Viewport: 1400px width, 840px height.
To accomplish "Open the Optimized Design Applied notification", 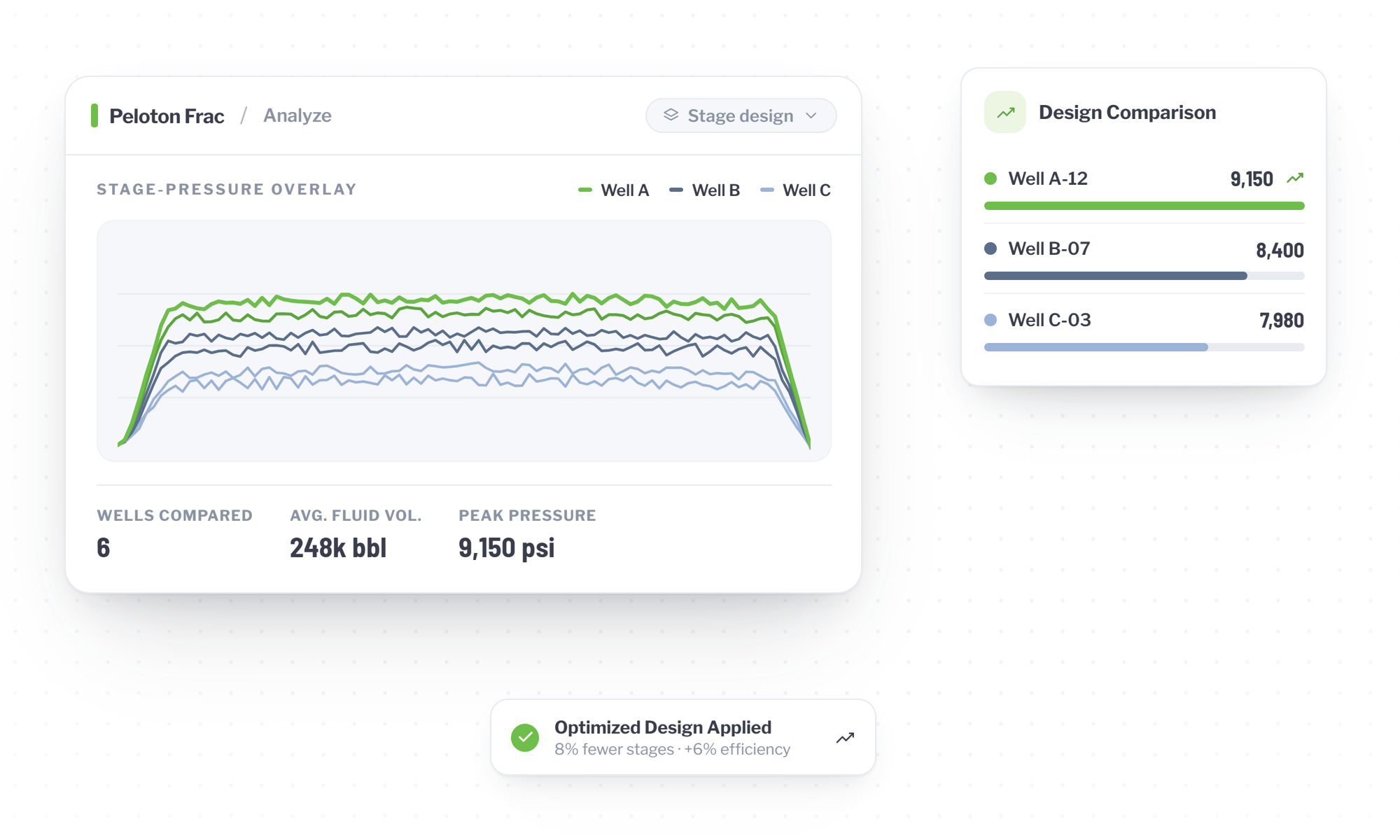I will coord(683,737).
